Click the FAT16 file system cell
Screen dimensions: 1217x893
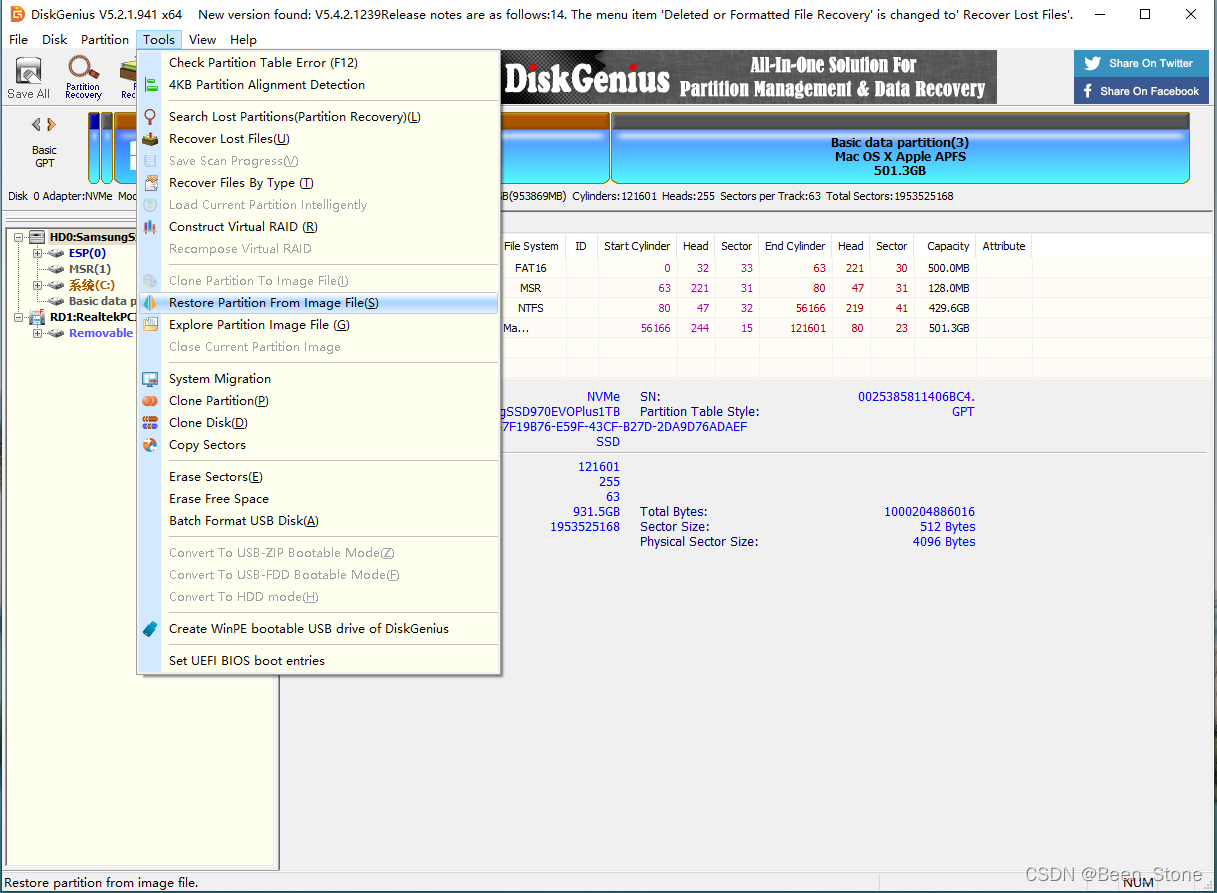click(x=531, y=268)
